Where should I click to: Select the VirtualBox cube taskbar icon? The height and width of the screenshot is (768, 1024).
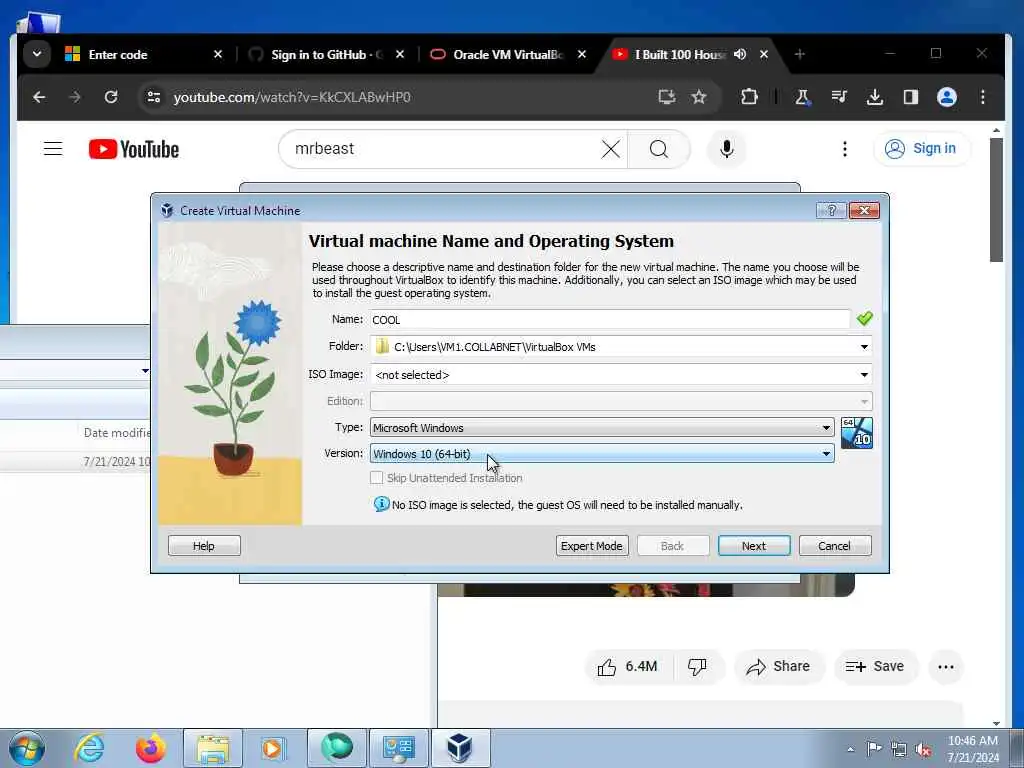point(460,748)
